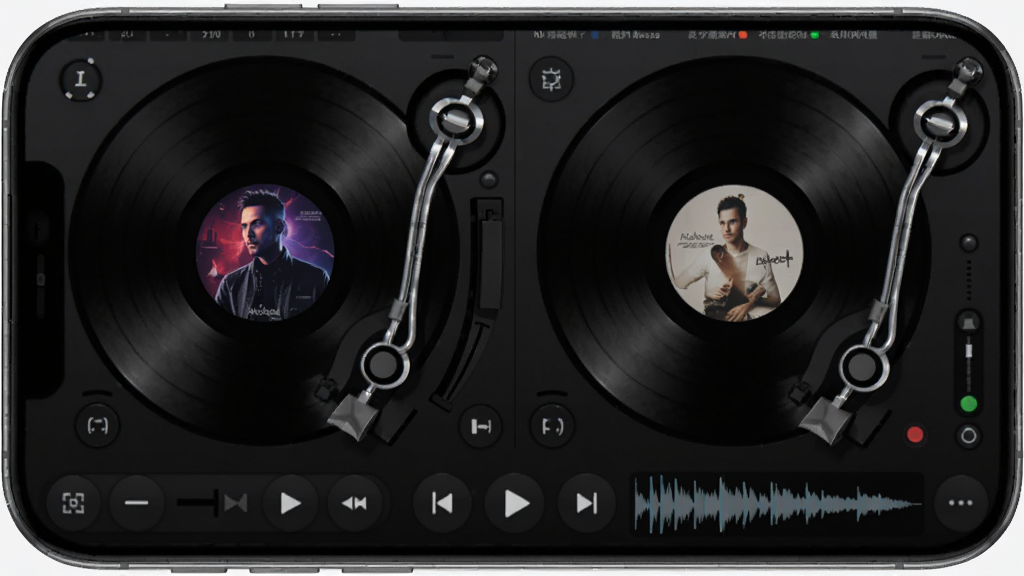Tap the top-bar label with the red dot
The height and width of the screenshot is (576, 1024).
tap(717, 35)
